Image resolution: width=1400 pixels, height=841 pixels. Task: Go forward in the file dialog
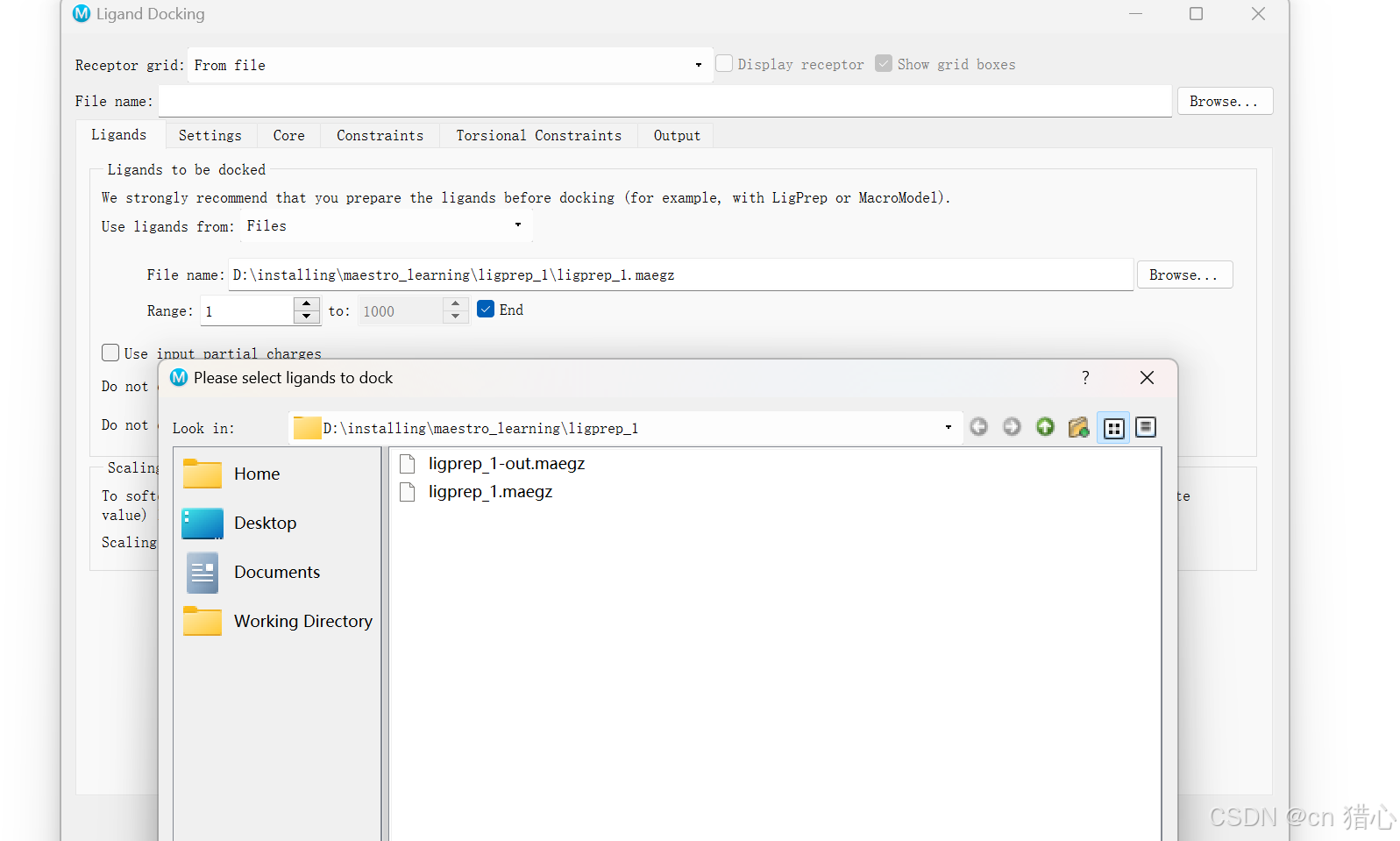[1012, 427]
